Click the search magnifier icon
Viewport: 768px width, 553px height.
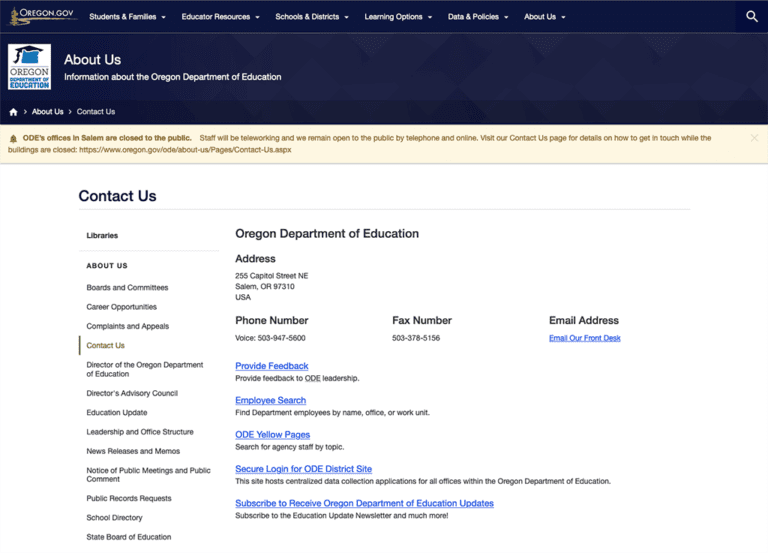752,17
